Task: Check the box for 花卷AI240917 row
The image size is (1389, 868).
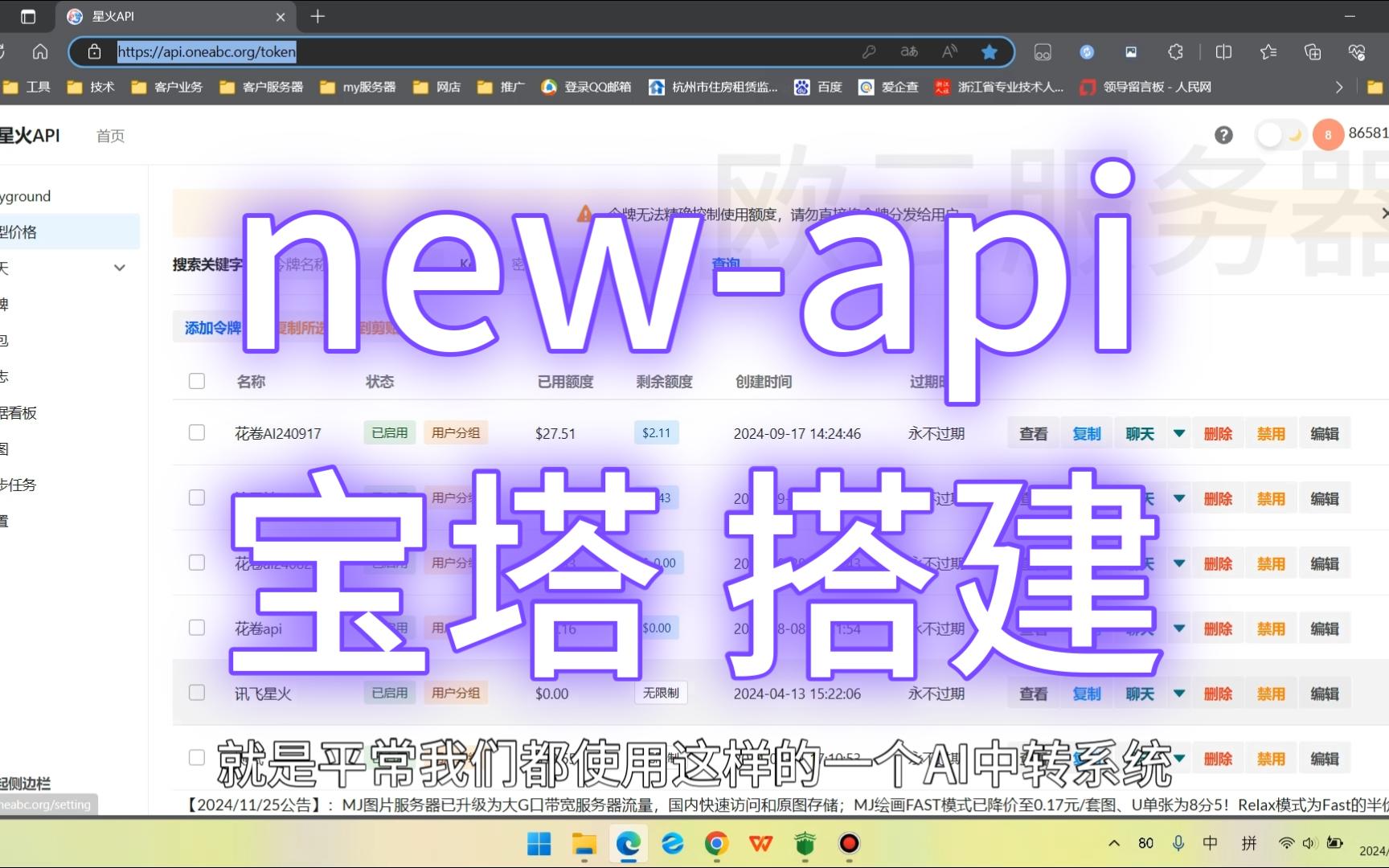Action: [x=197, y=432]
